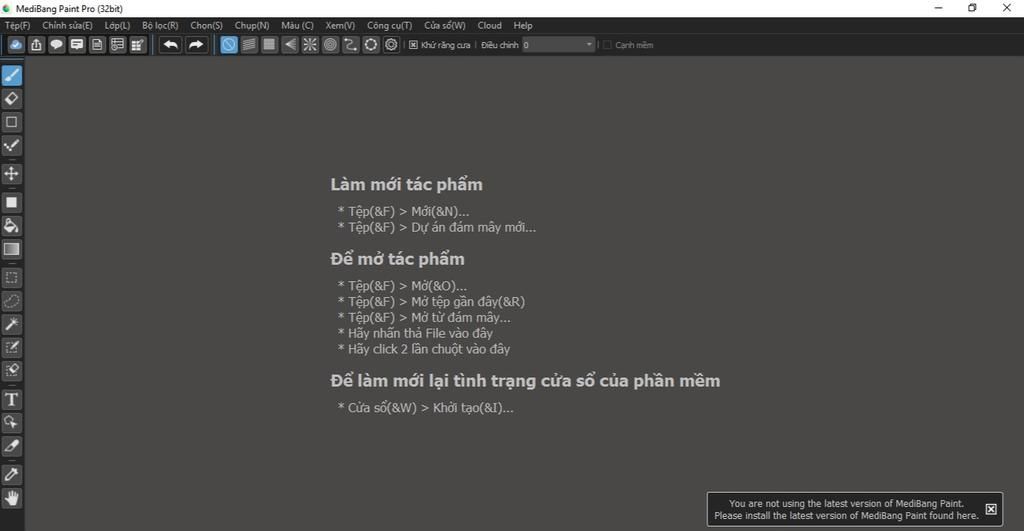1024x531 pixels.
Task: Select the Brush tool
Action: (12, 76)
